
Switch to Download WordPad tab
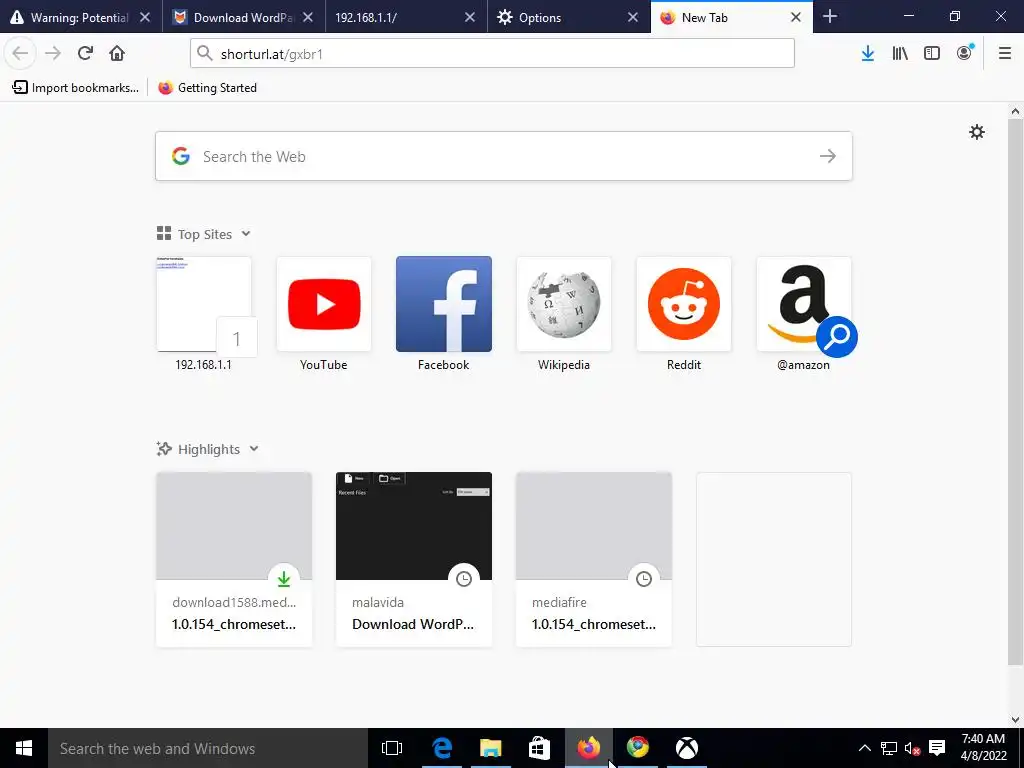coord(243,17)
